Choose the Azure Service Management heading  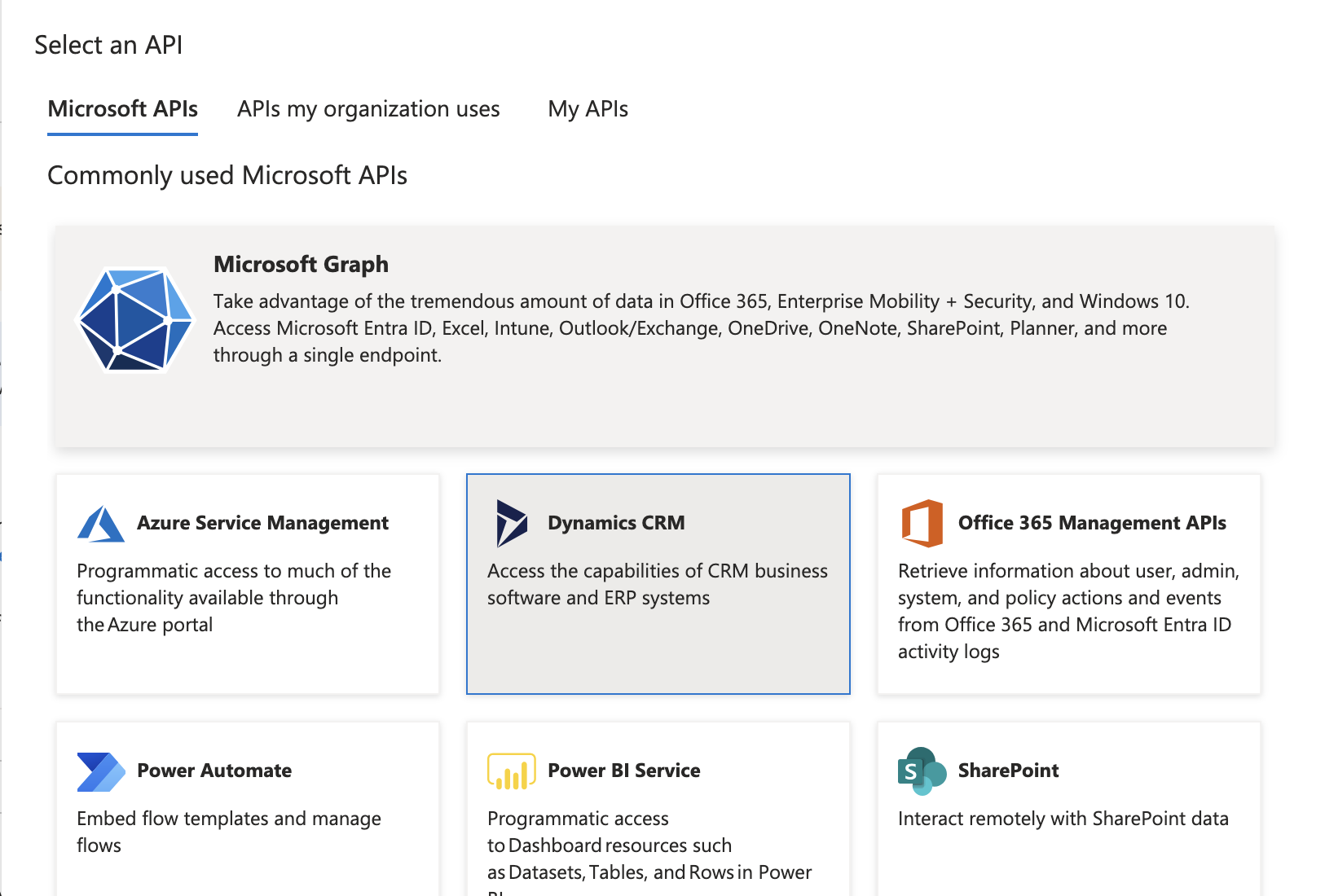click(x=262, y=523)
